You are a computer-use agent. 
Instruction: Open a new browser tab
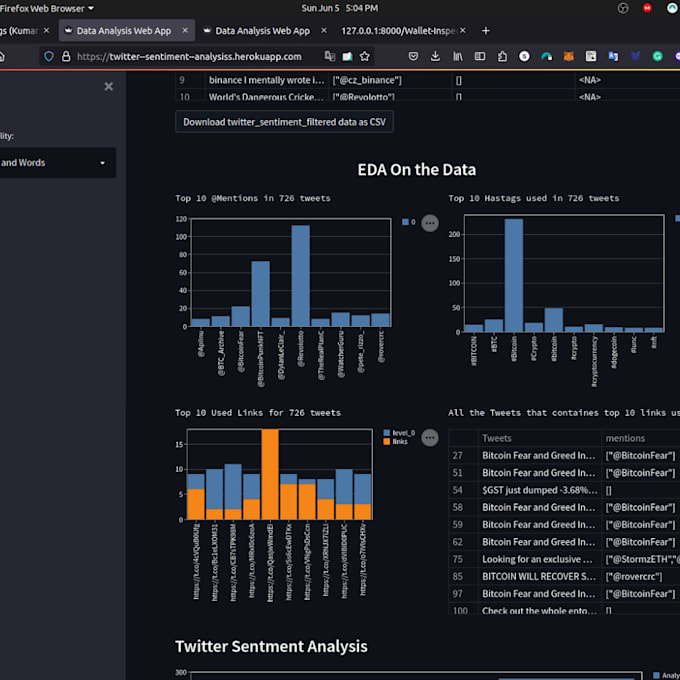pyautogui.click(x=486, y=31)
